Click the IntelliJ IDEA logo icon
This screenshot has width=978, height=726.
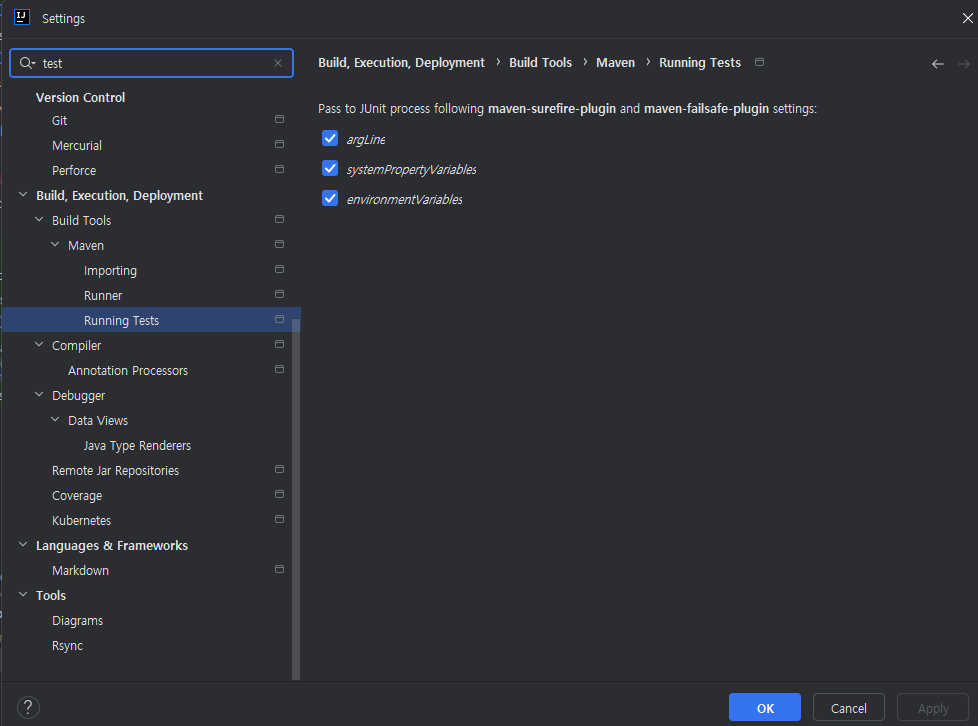(22, 17)
